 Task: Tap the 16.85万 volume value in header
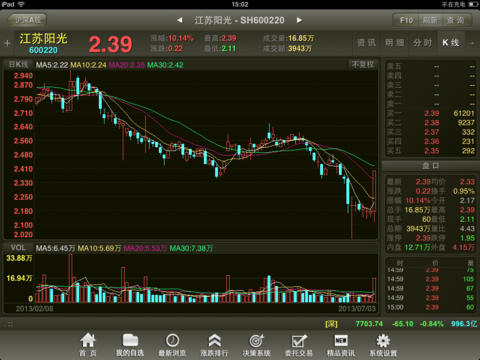301,38
